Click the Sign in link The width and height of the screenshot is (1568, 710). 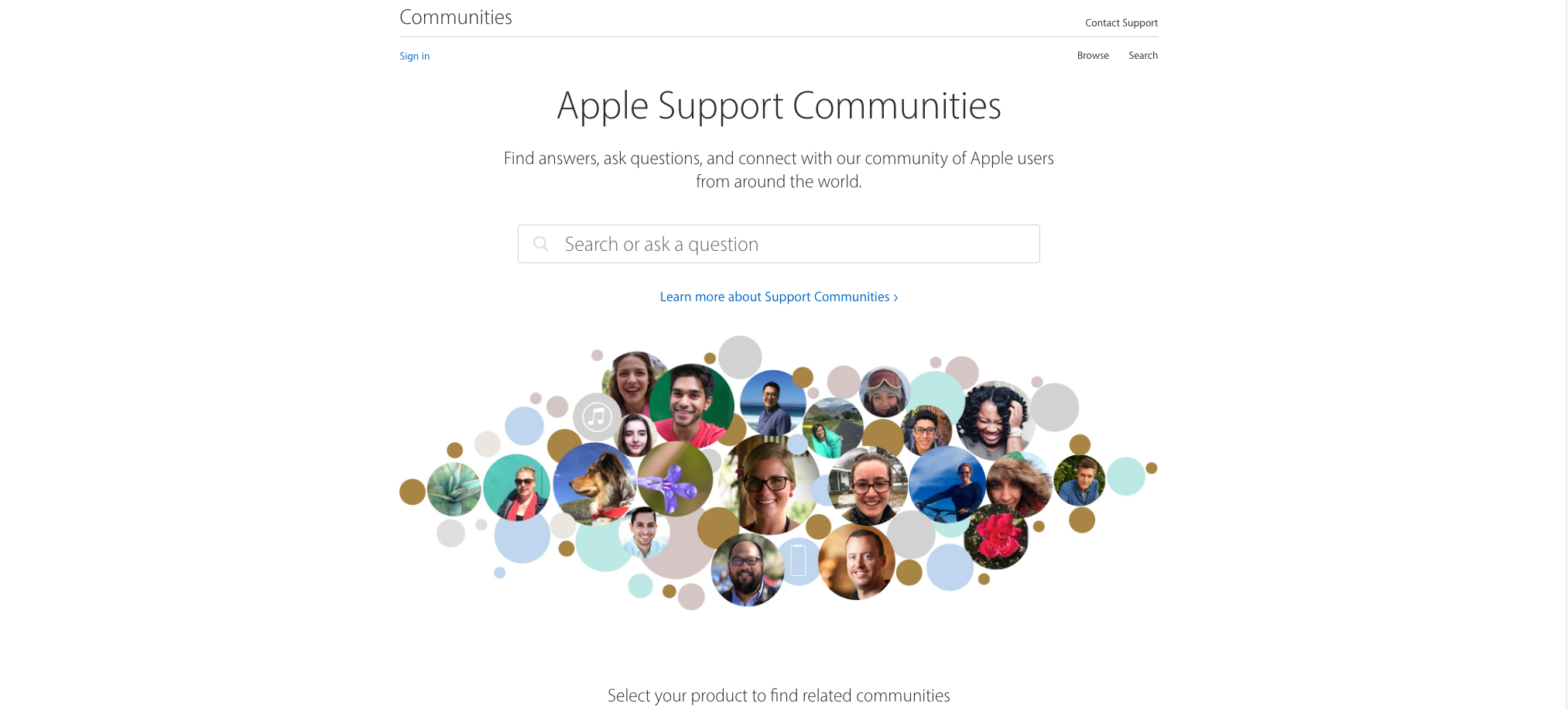[x=415, y=56]
